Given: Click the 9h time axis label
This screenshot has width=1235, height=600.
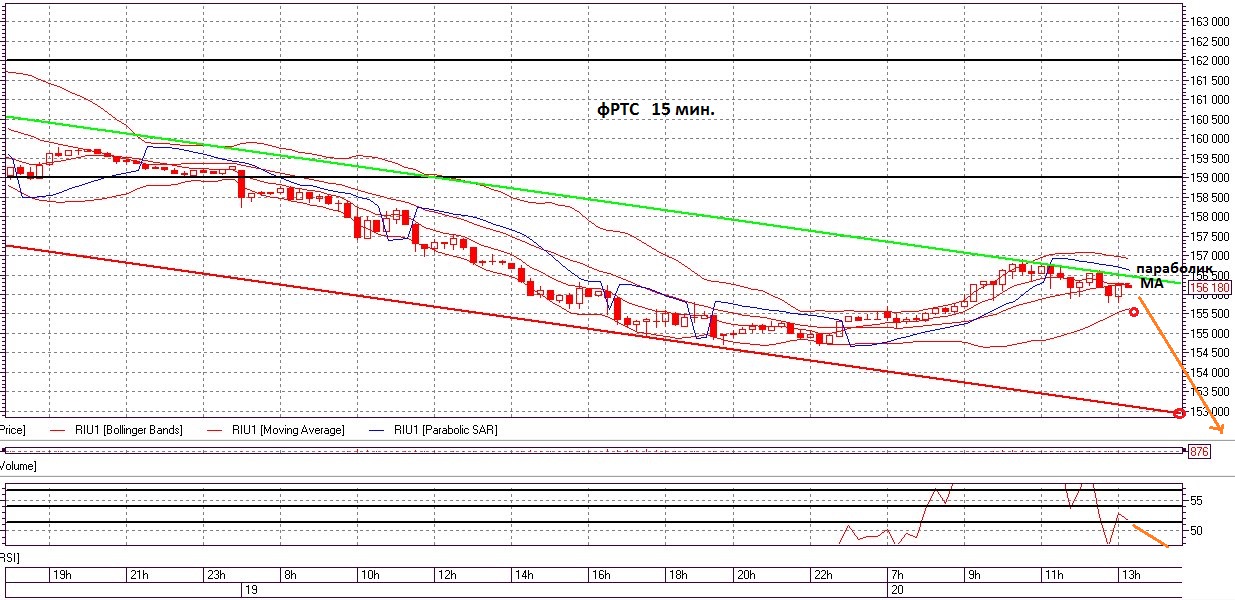Looking at the screenshot, I should point(973,575).
